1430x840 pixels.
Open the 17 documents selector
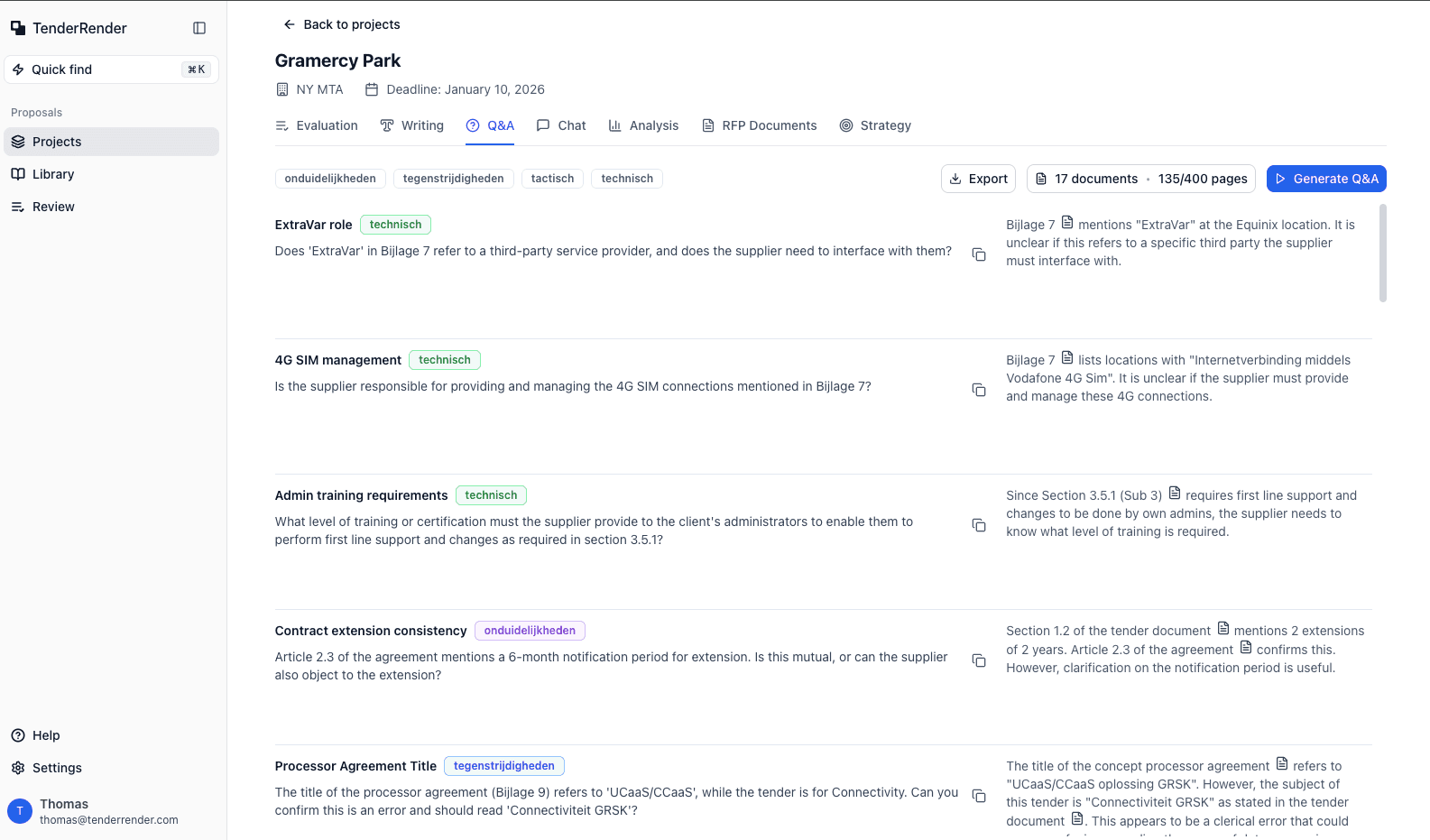1141,179
